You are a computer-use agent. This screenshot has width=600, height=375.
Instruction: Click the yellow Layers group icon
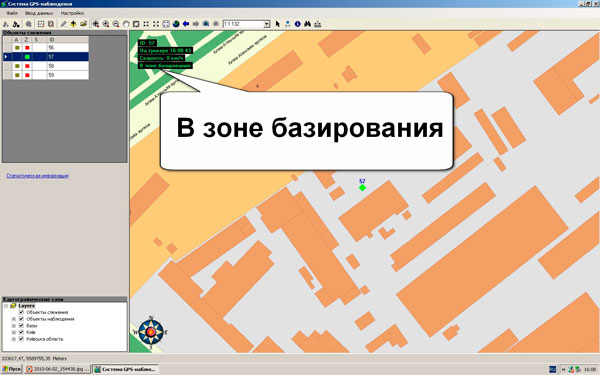pos(13,306)
